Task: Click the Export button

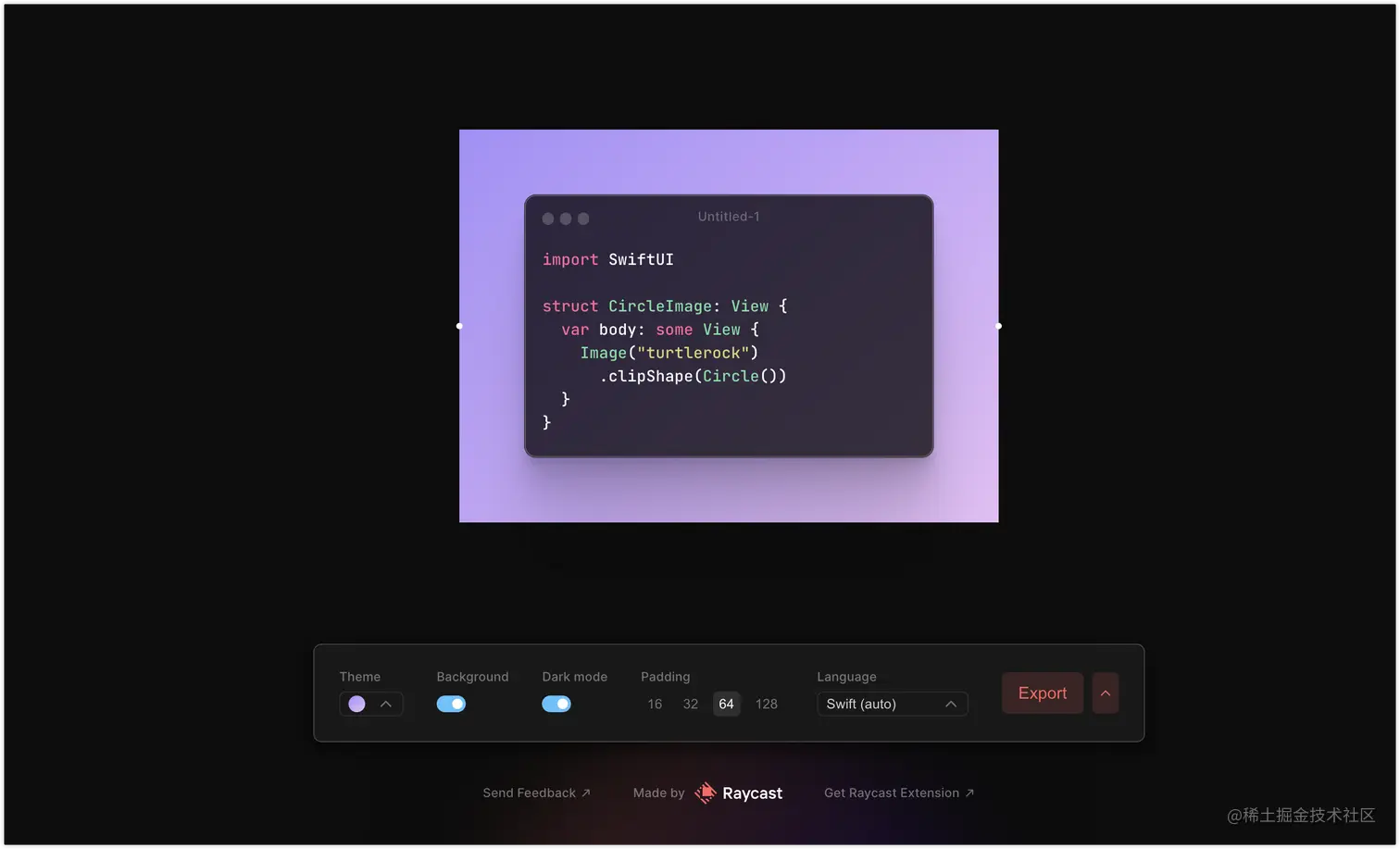Action: click(1043, 693)
